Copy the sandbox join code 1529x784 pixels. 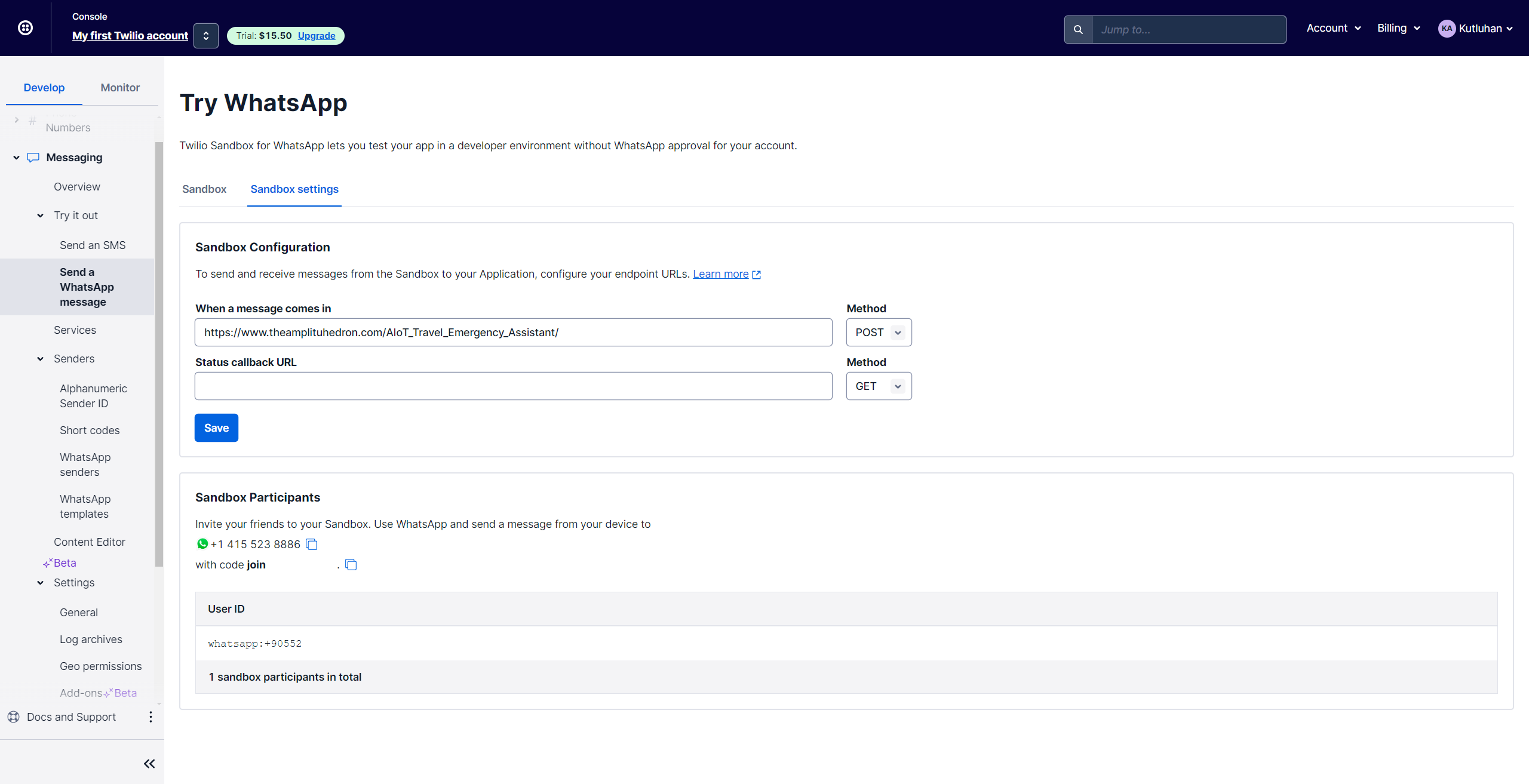pyautogui.click(x=351, y=564)
